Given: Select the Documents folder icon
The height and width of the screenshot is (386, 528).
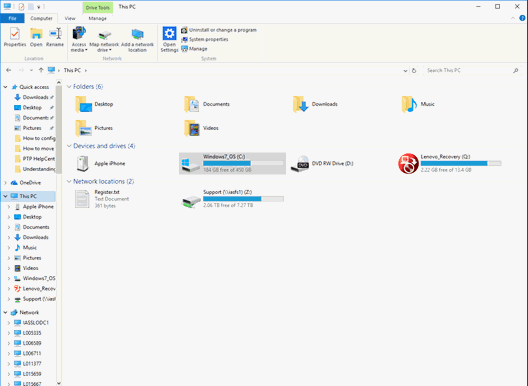Looking at the screenshot, I should [x=192, y=104].
